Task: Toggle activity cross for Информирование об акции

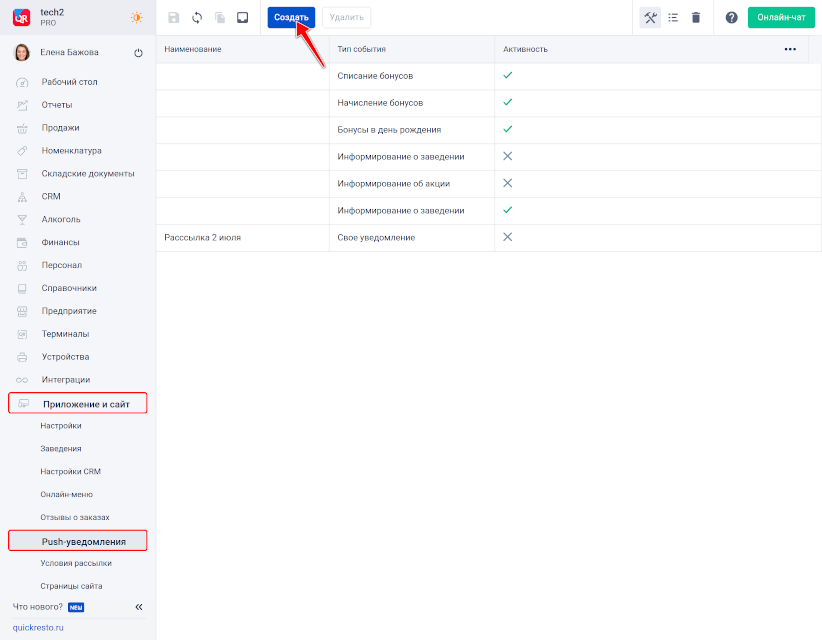Action: point(507,184)
